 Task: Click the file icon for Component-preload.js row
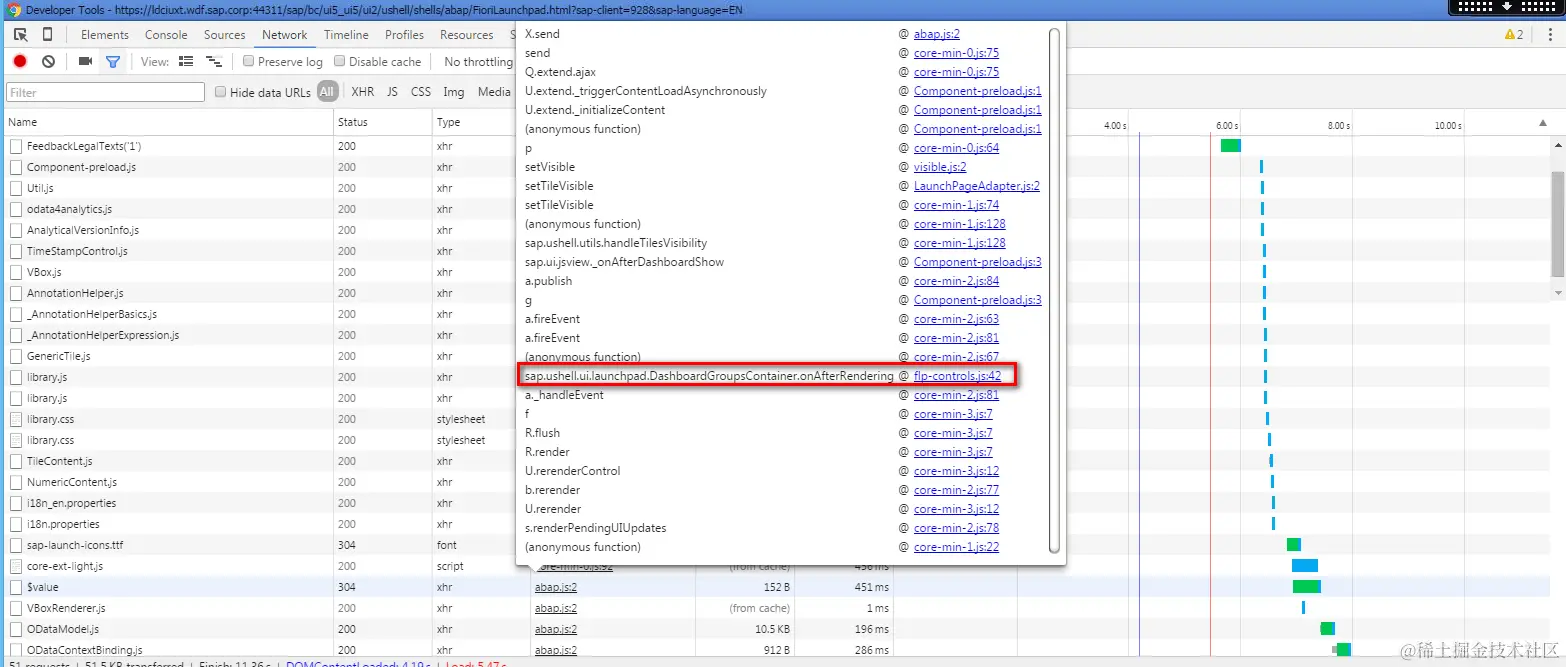(x=16, y=167)
